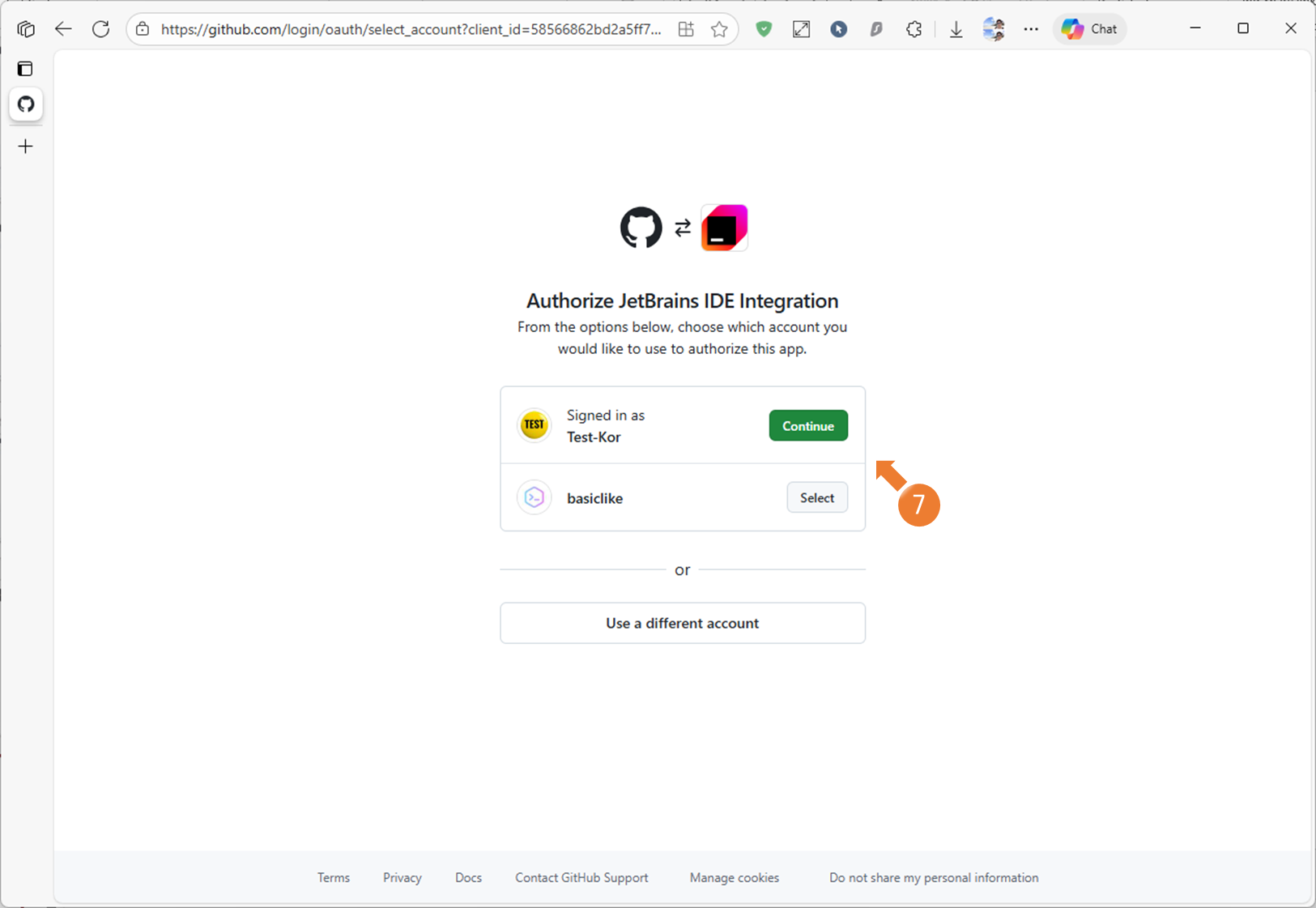Add this page to favorites

tap(719, 29)
